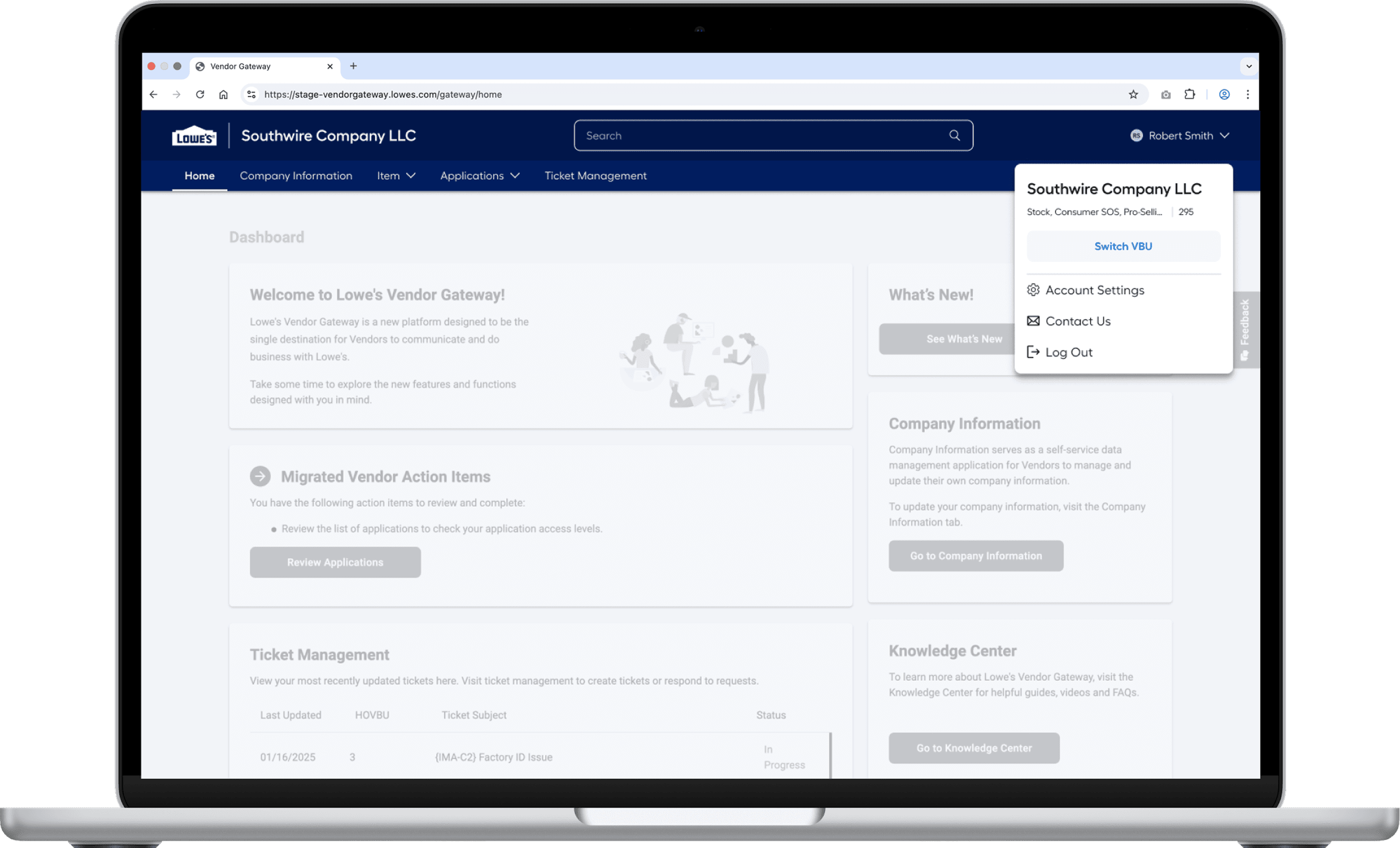Screen dimensions: 1400x848
Task: Collapse the Robert Smith user menu
Action: coord(1180,135)
